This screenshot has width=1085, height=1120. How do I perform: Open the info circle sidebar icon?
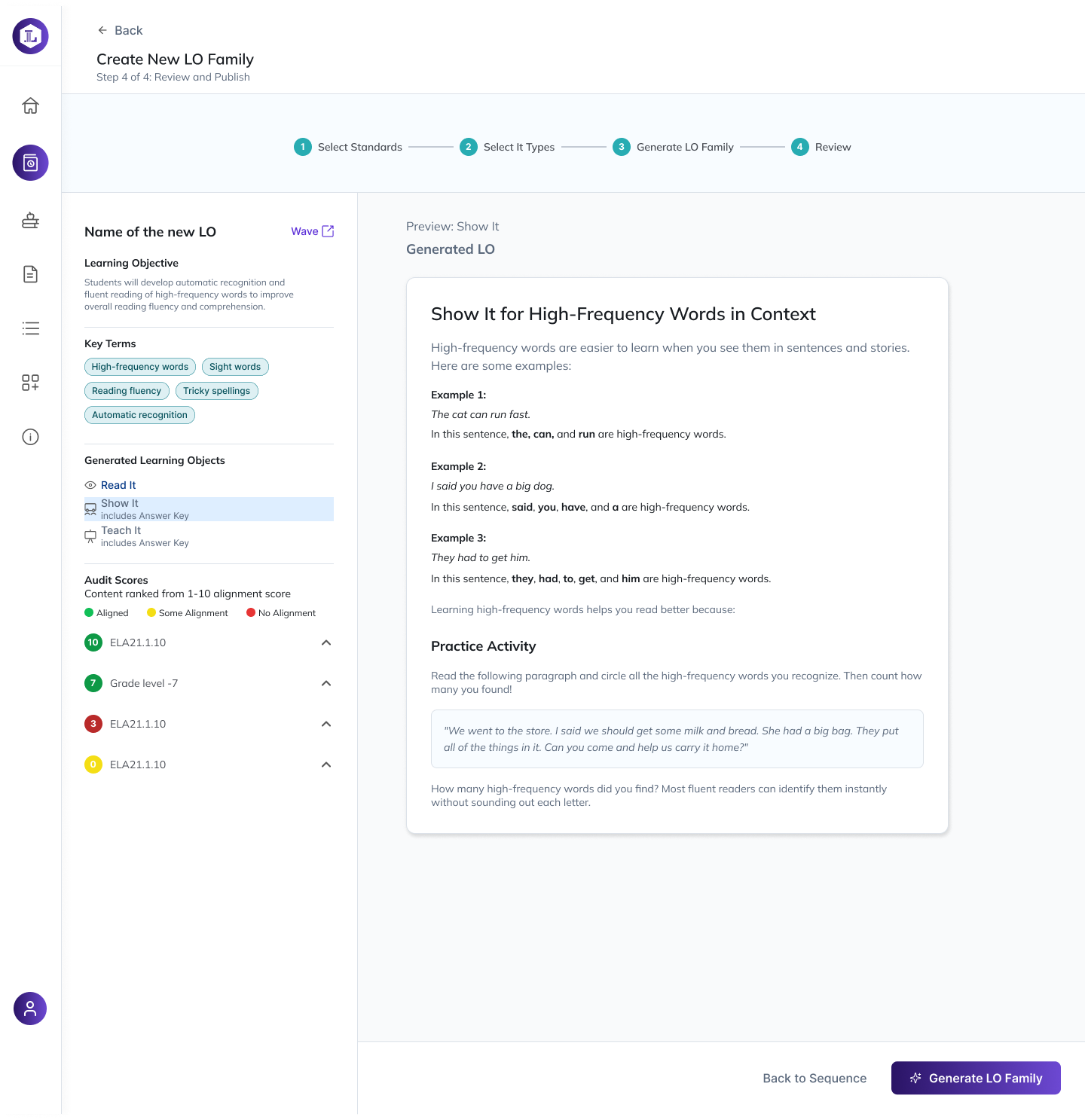(x=30, y=437)
